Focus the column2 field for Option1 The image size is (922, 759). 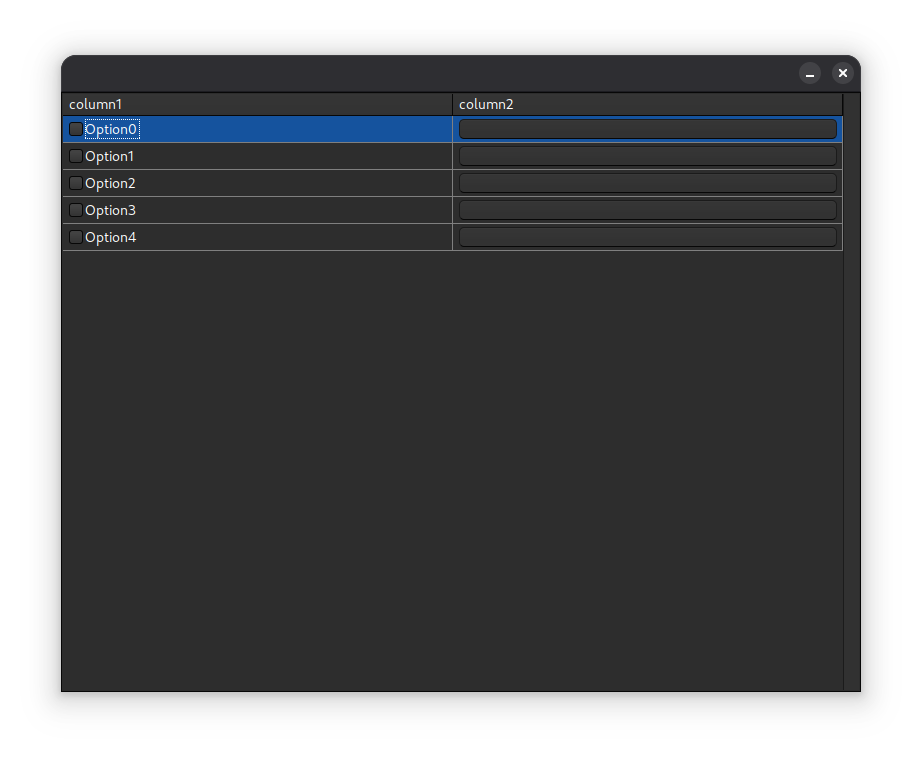647,156
